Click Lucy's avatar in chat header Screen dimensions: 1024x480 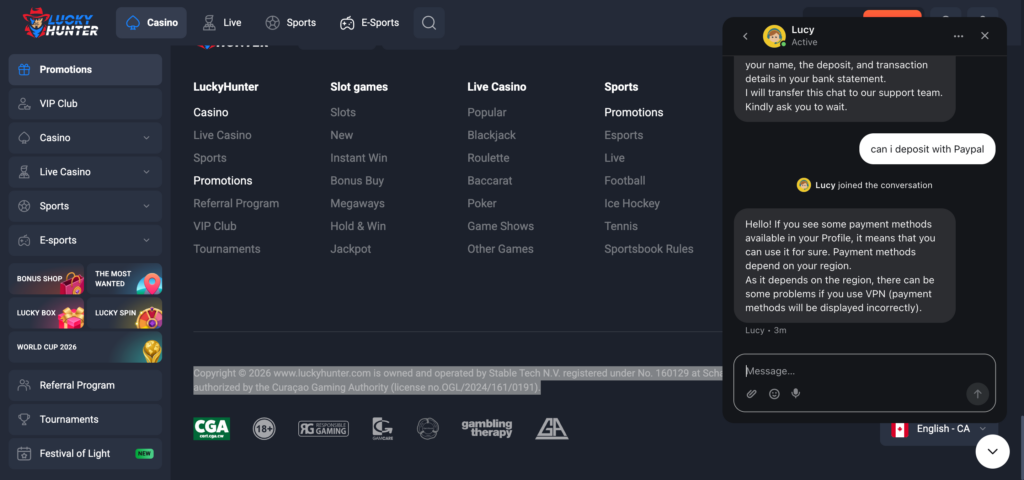click(x=775, y=36)
